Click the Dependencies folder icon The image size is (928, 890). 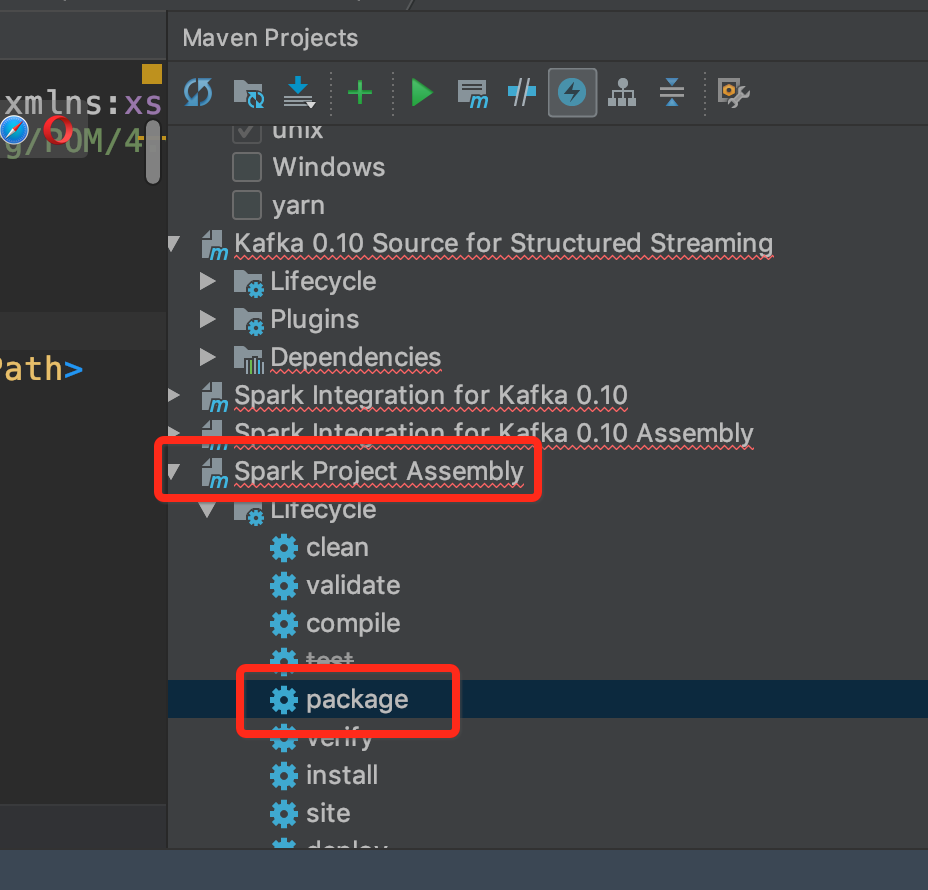[x=249, y=359]
